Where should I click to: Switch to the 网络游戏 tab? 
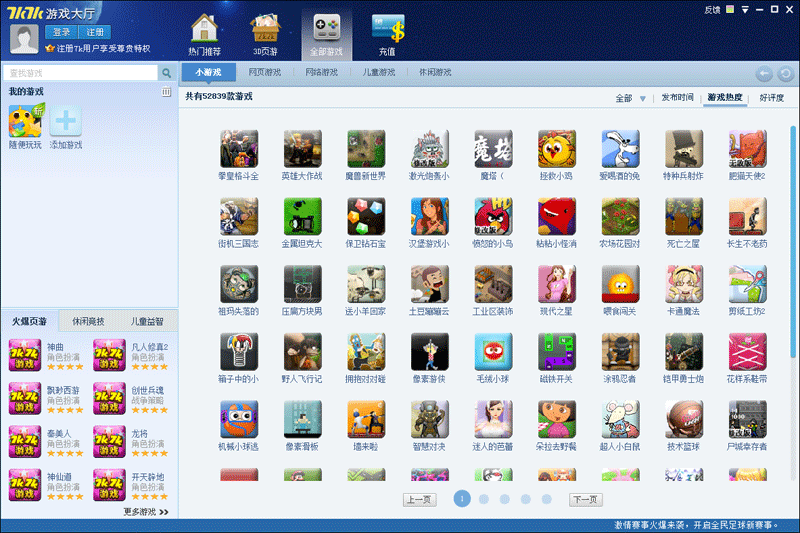tap(321, 72)
